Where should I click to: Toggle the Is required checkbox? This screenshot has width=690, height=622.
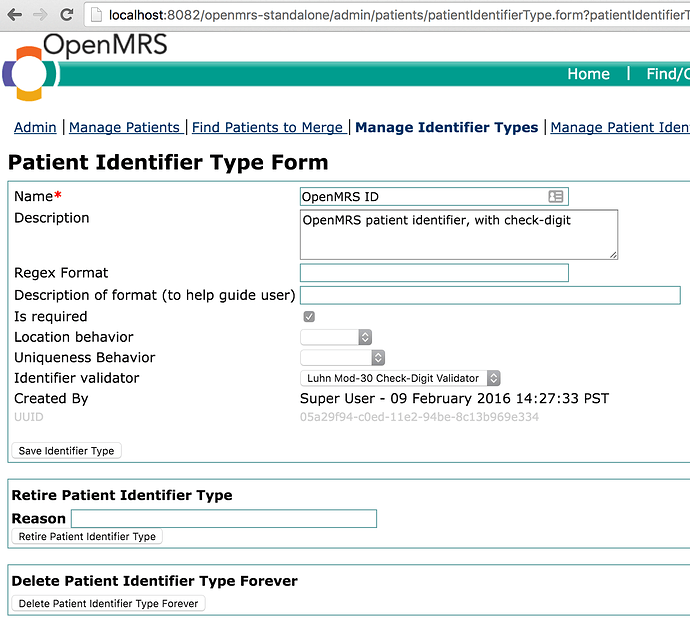click(309, 317)
